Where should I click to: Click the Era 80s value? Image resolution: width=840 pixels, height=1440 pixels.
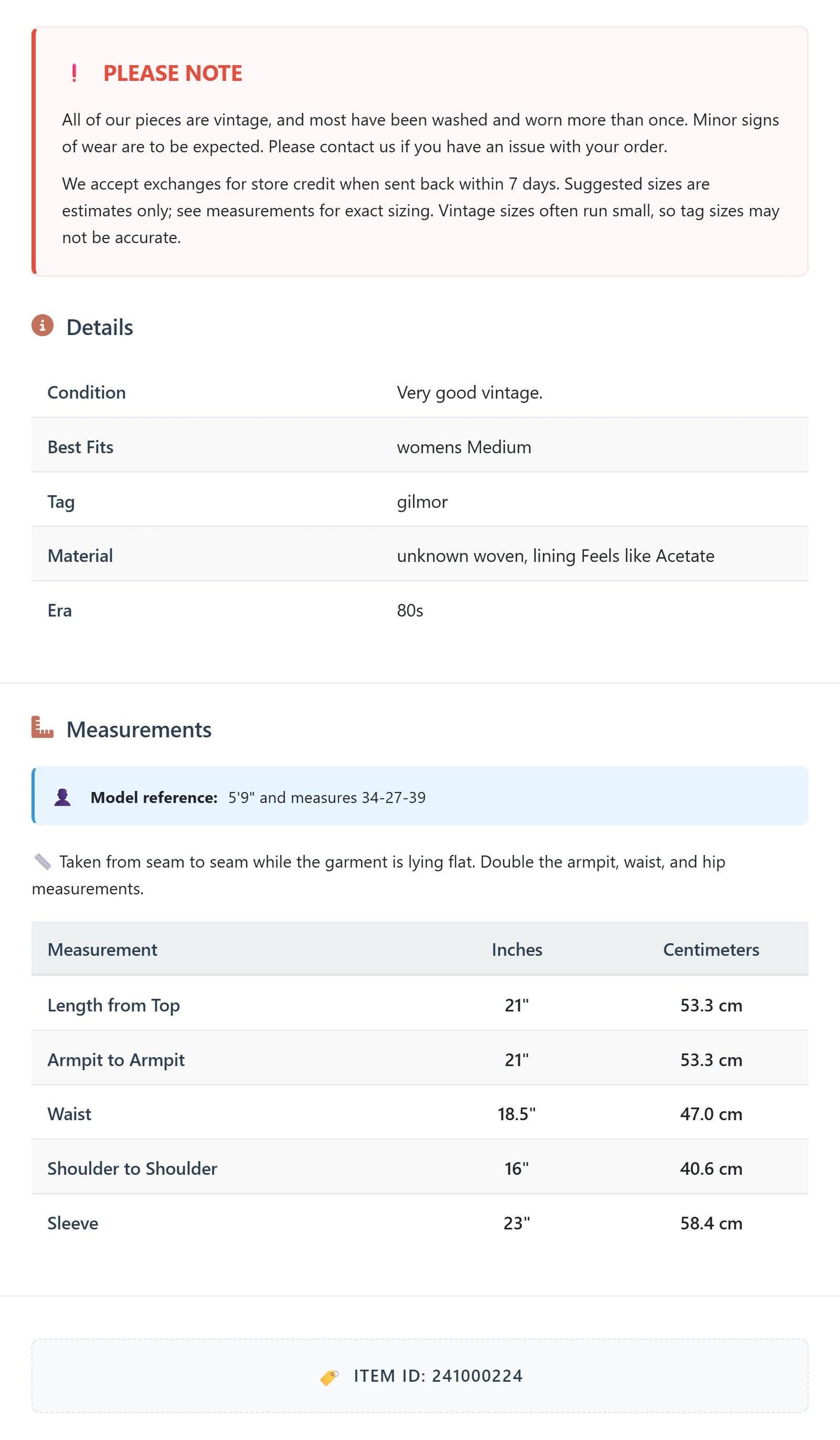click(410, 611)
